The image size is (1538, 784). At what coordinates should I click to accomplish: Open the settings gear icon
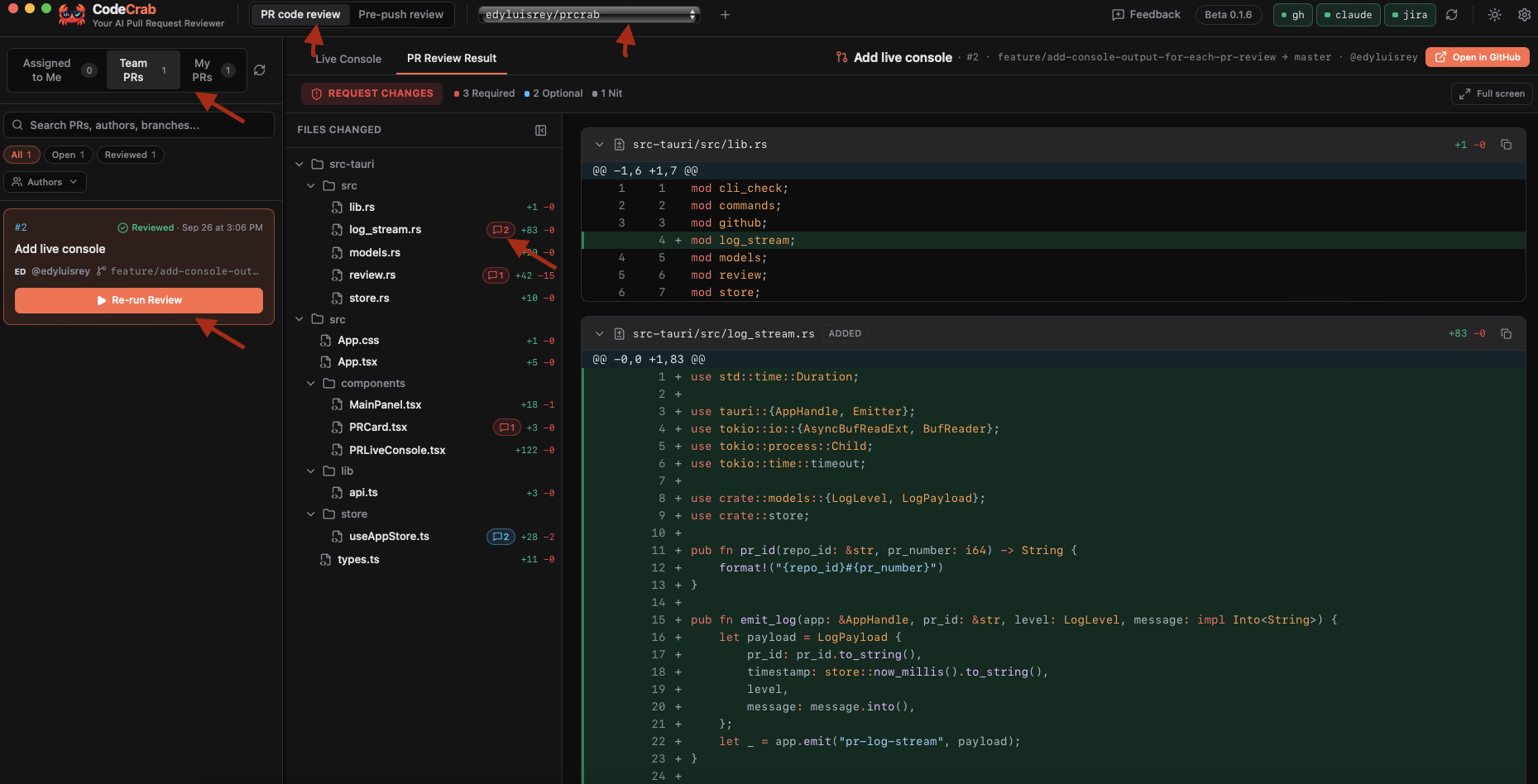1525,15
